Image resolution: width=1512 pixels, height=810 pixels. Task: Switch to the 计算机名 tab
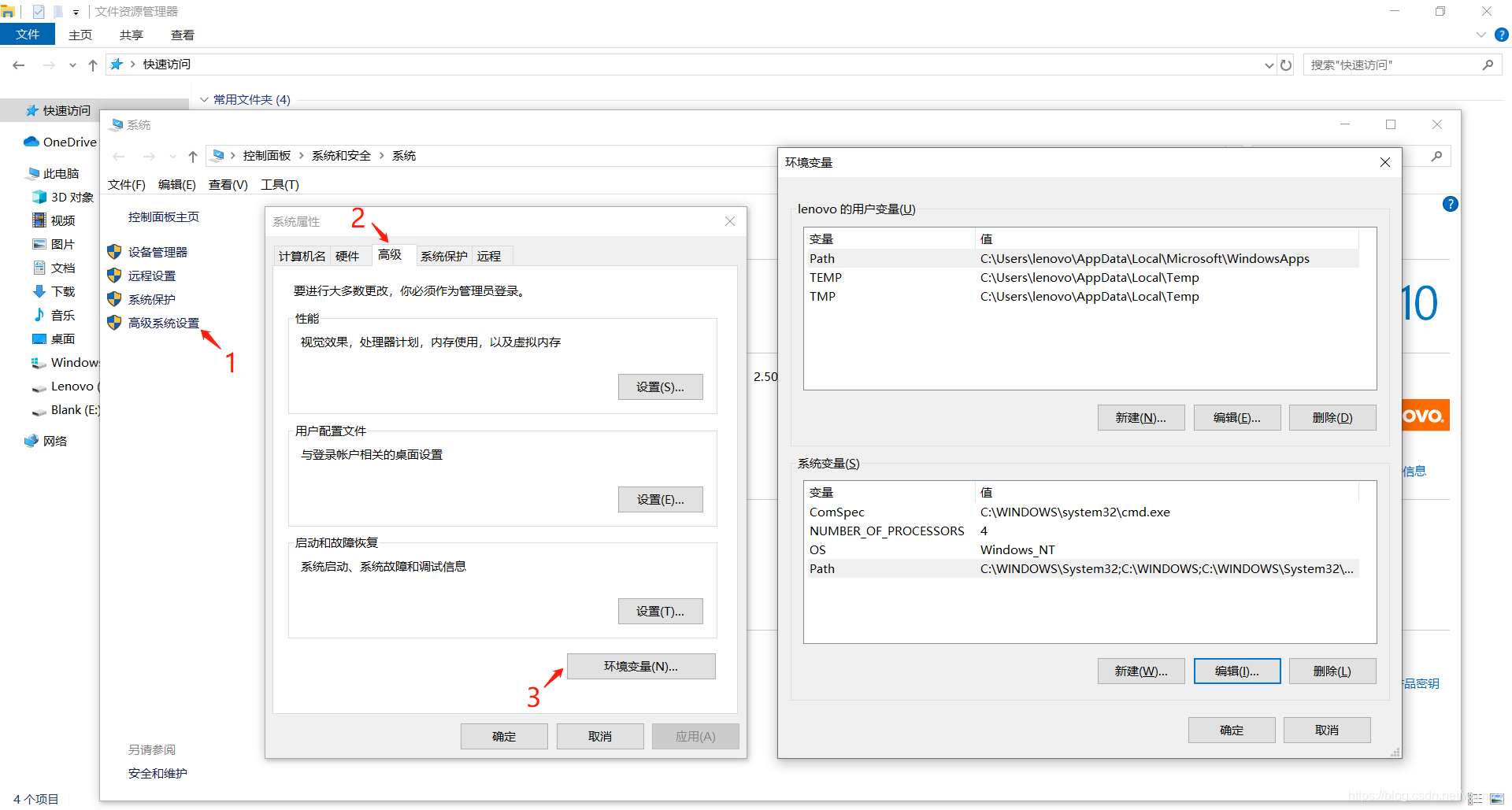click(x=302, y=256)
